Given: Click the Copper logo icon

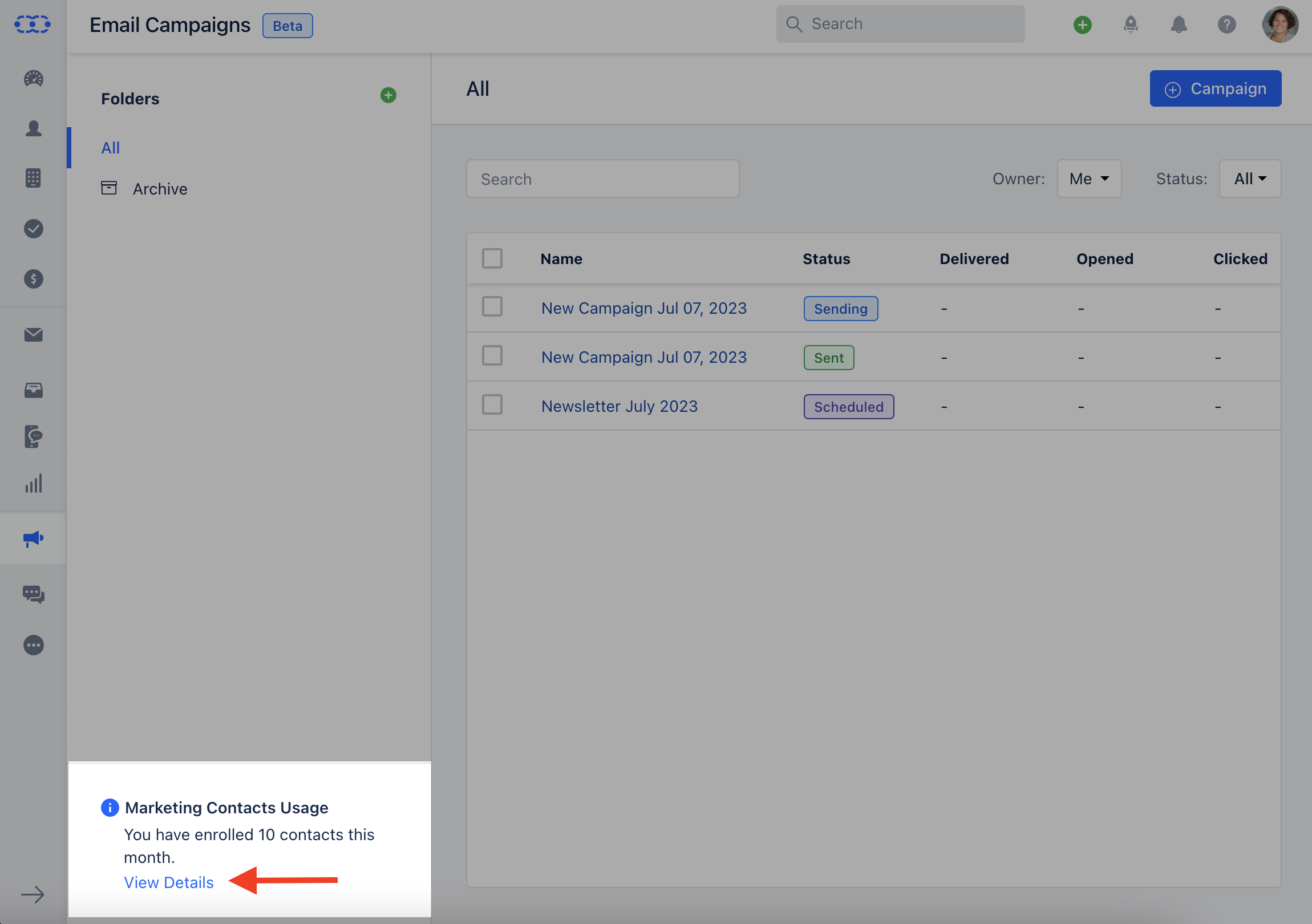Looking at the screenshot, I should (x=33, y=25).
